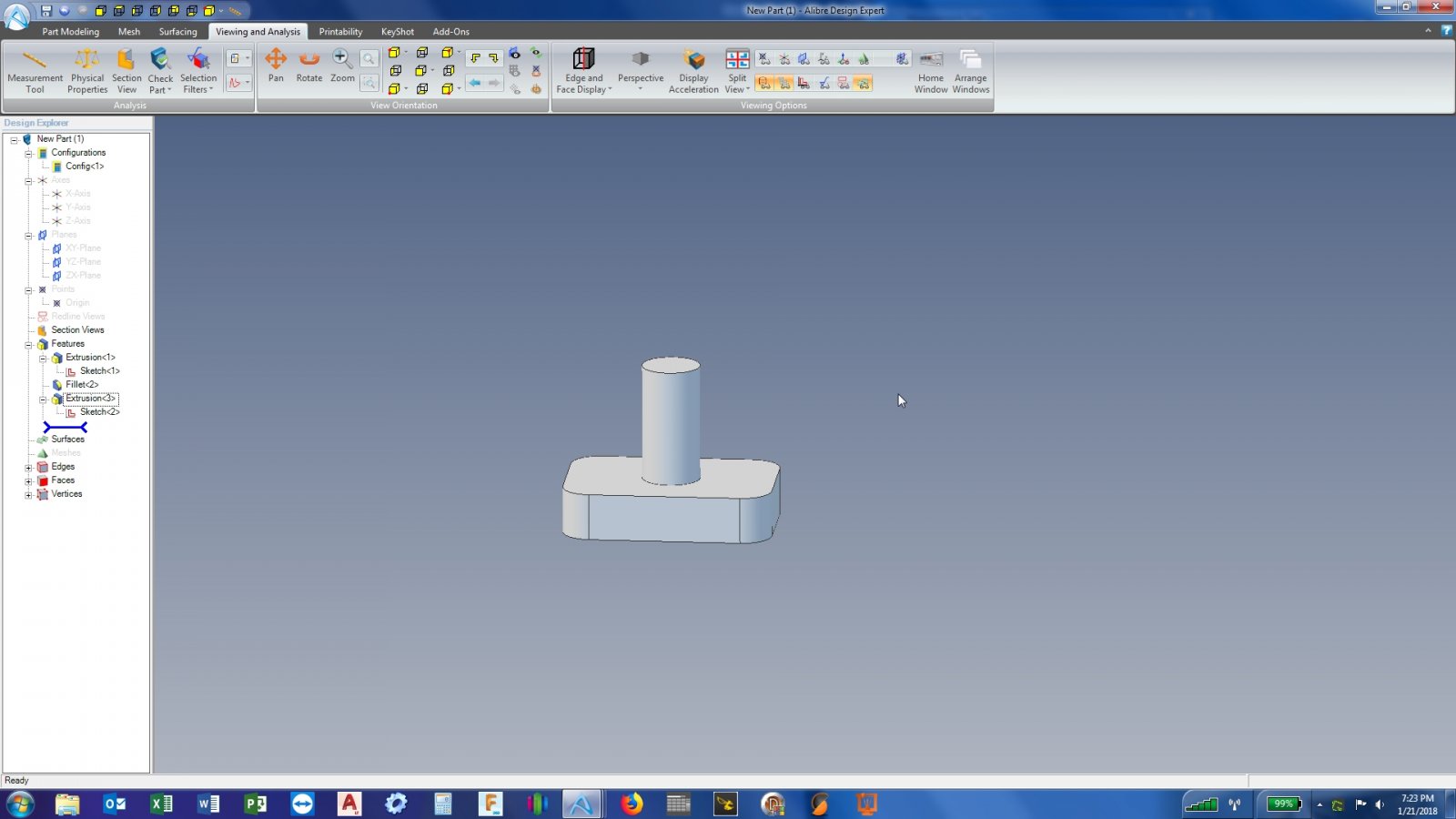Screen dimensions: 1456x819
Task: Collapse the Features node
Action: [28, 344]
